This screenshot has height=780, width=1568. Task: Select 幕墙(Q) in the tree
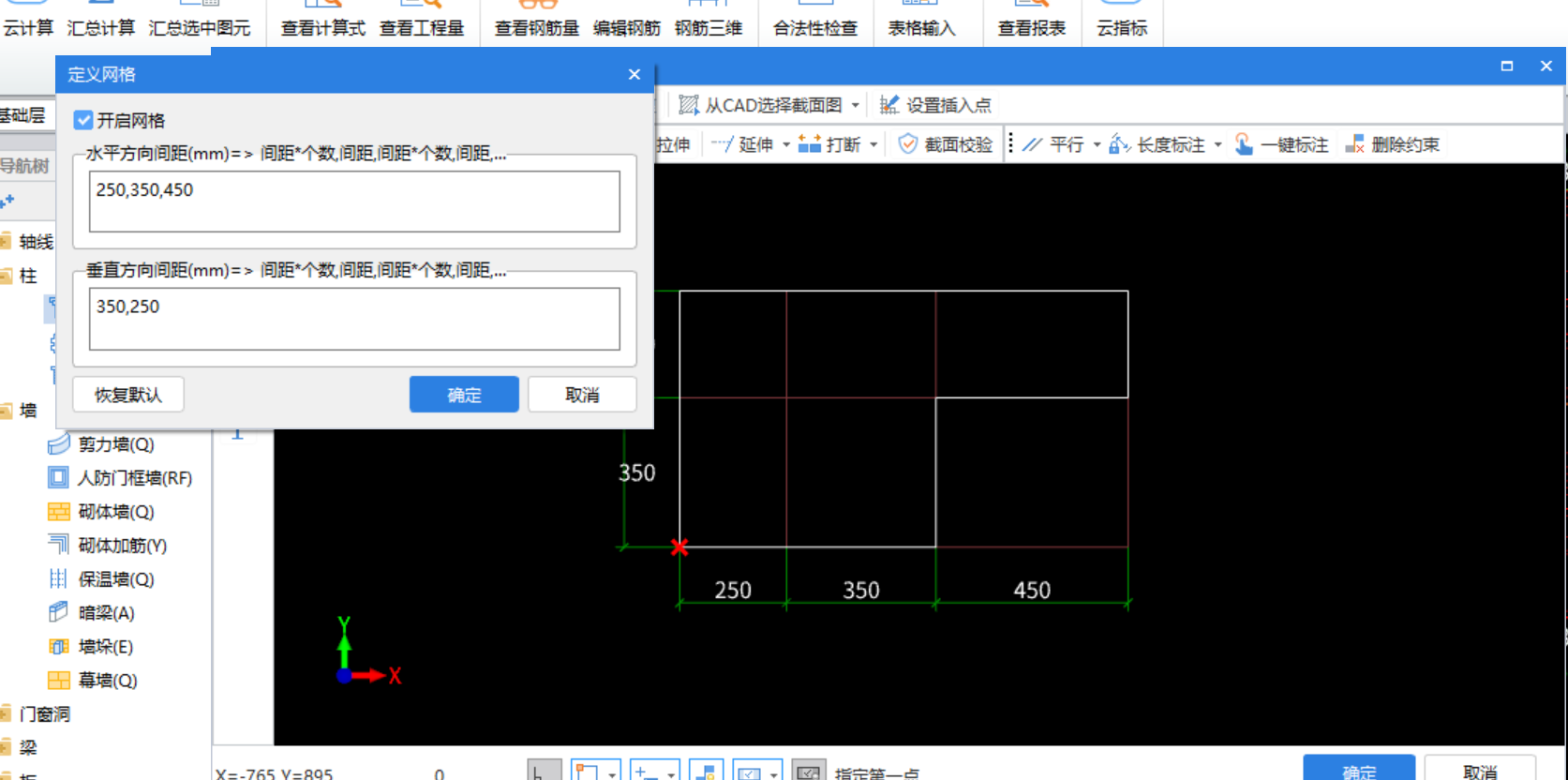pyautogui.click(x=93, y=681)
